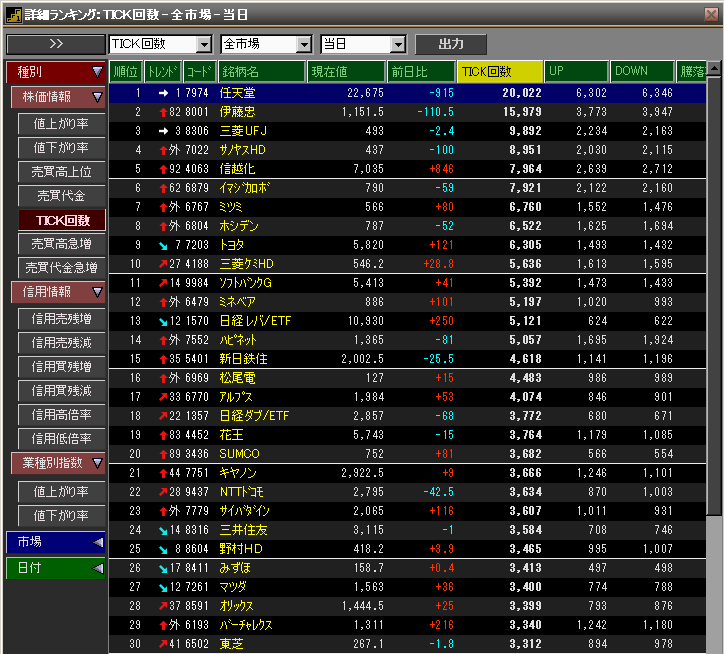Click the down-trend arrow for トヨタ
The height and width of the screenshot is (654, 724).
(163, 246)
